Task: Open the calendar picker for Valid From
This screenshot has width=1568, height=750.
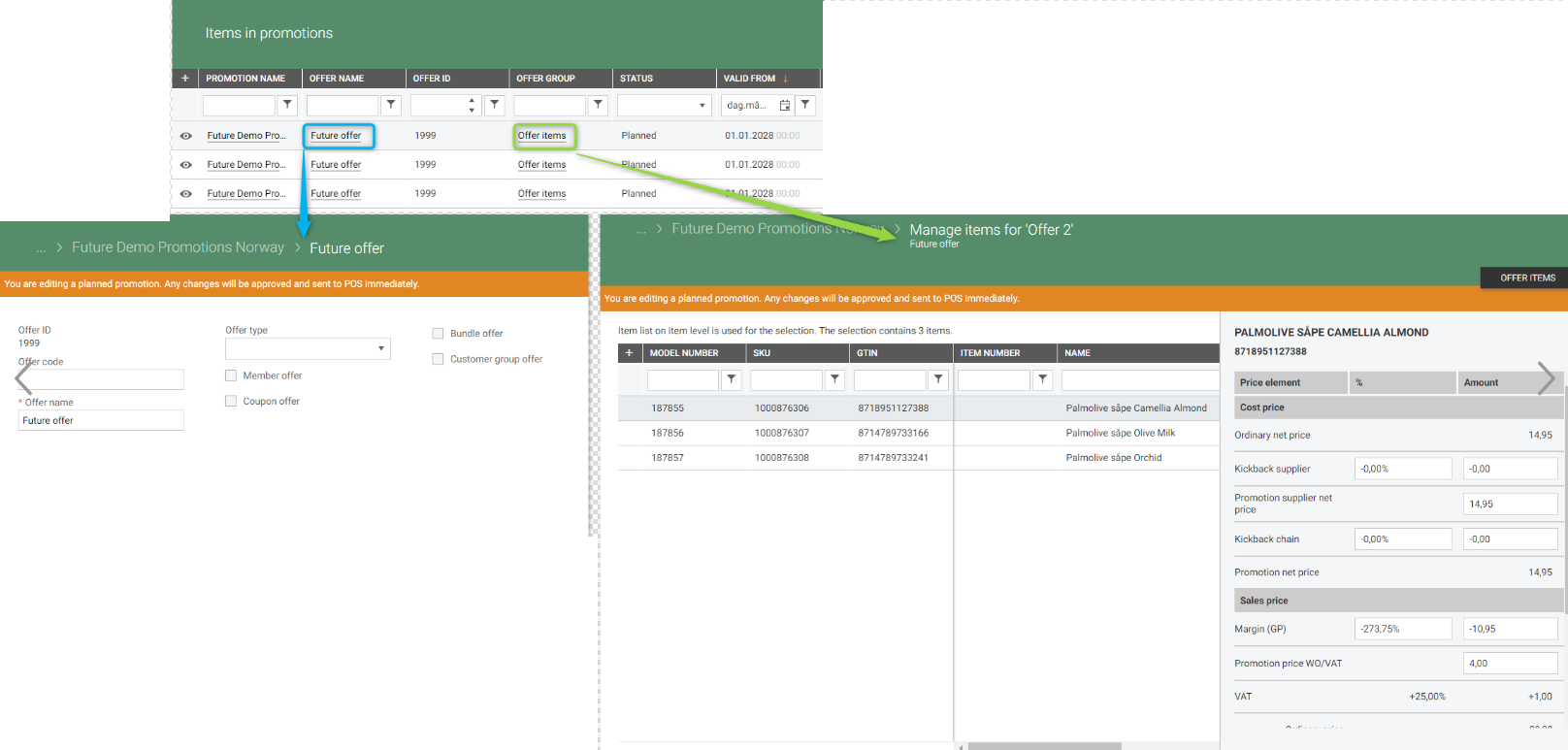Action: coord(784,105)
